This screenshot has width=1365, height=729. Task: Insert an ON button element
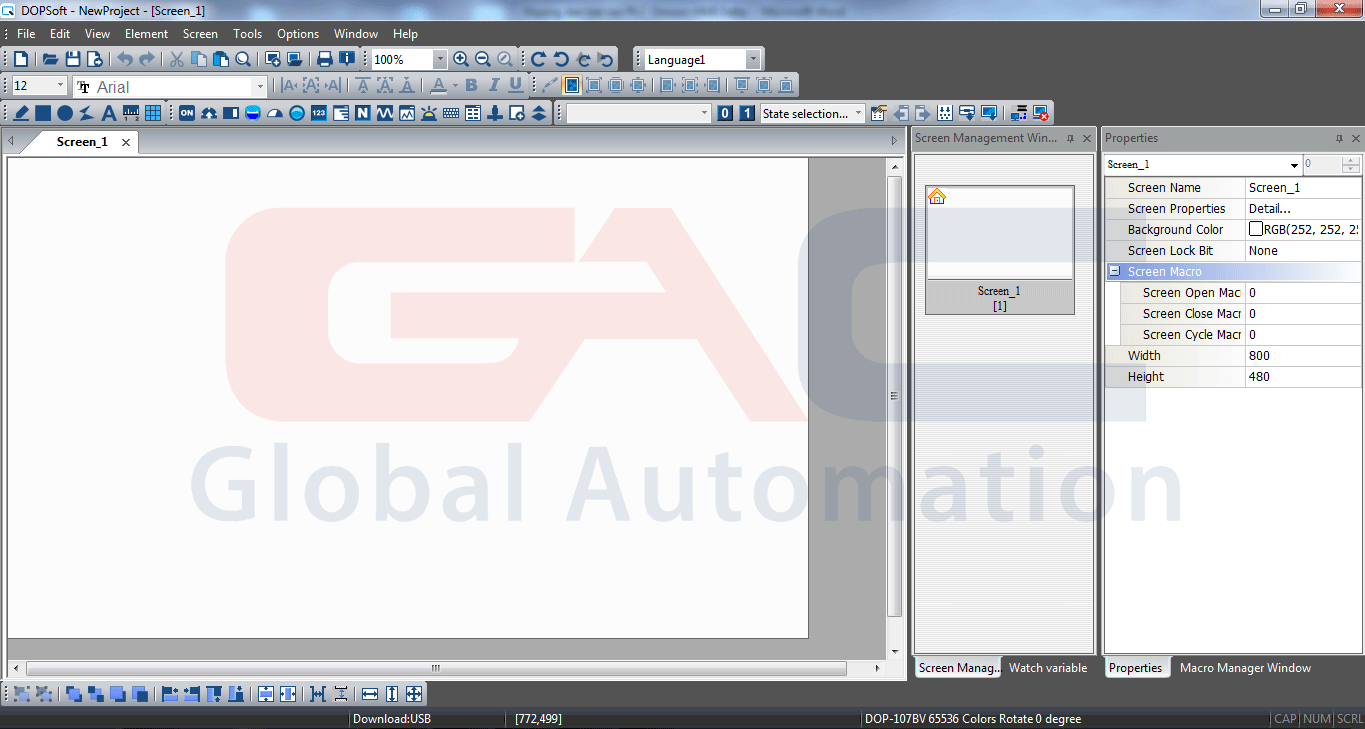coord(187,113)
